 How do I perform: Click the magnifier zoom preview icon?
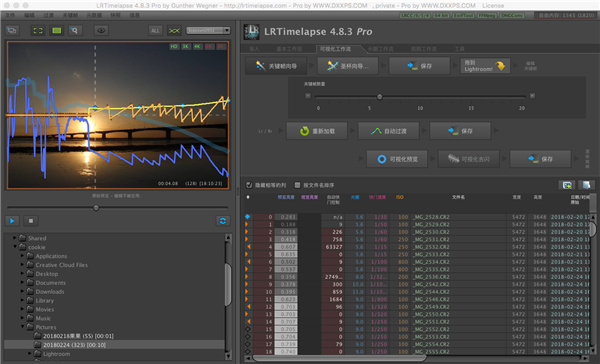[75, 31]
